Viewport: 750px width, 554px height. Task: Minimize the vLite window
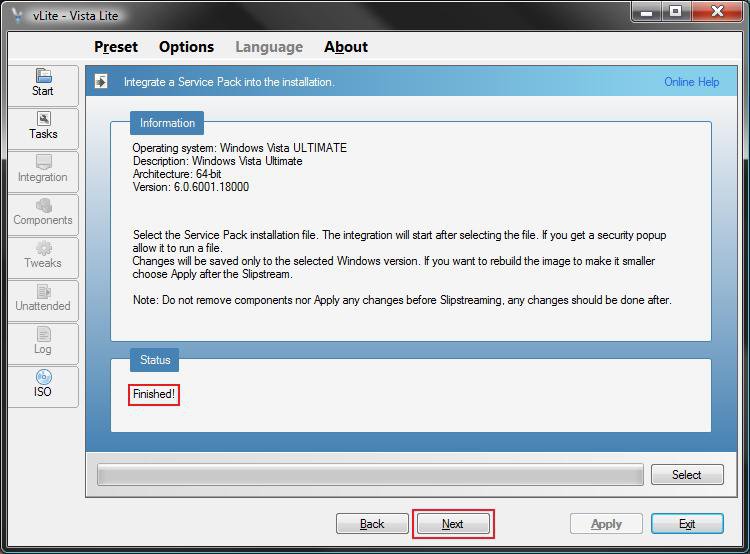[x=647, y=11]
